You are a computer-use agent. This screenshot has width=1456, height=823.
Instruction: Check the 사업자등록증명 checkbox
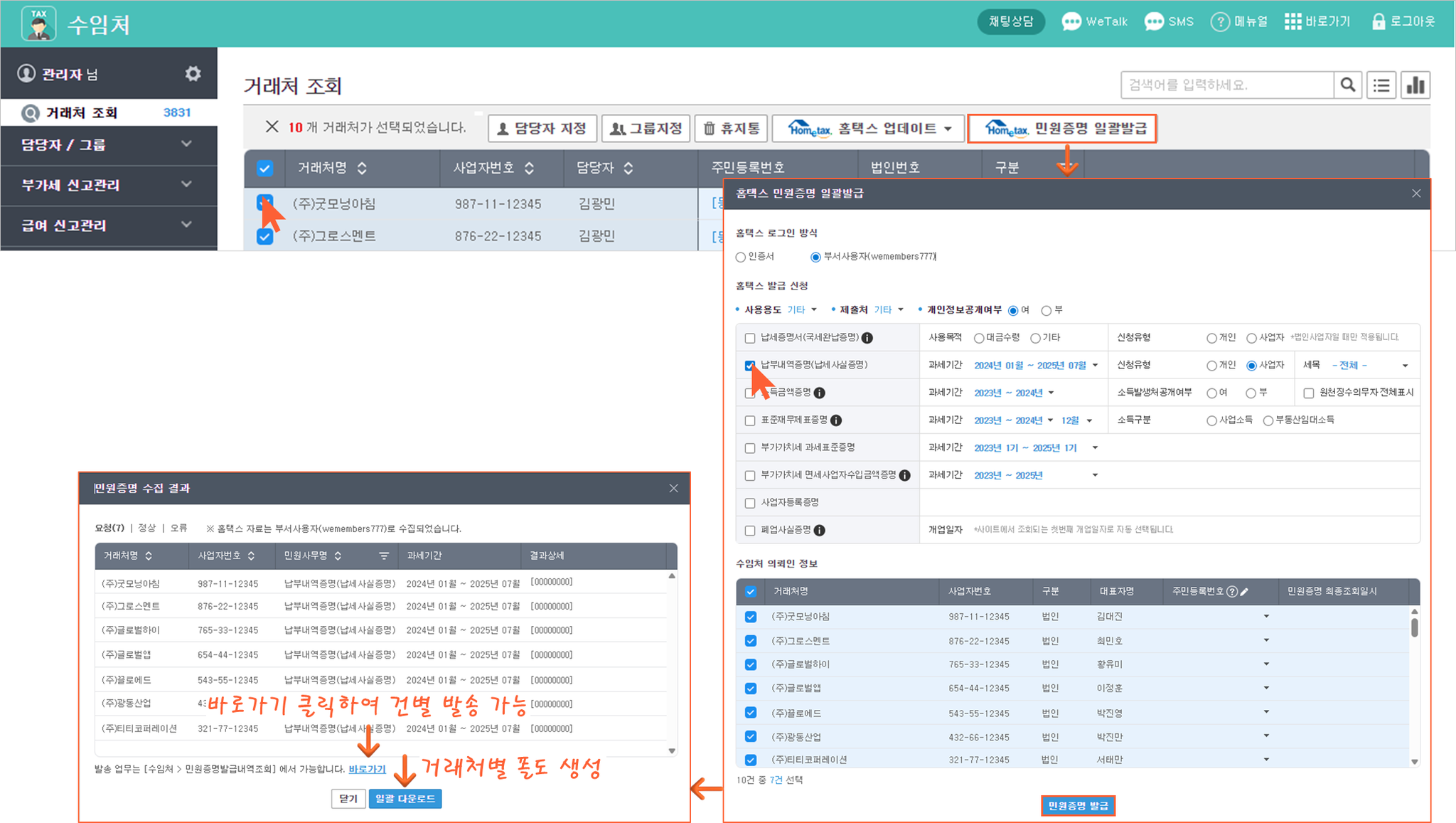pos(750,503)
